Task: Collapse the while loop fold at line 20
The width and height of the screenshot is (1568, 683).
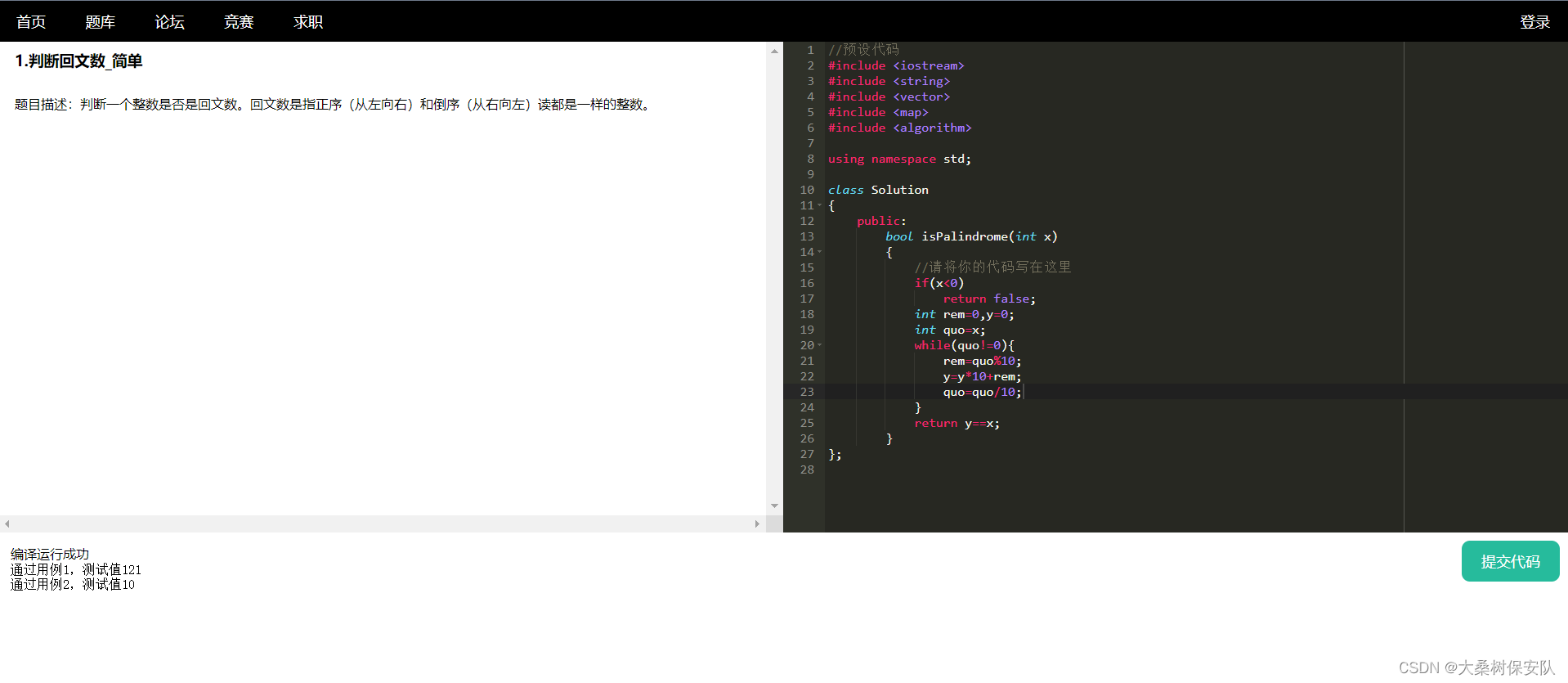Action: coord(820,345)
